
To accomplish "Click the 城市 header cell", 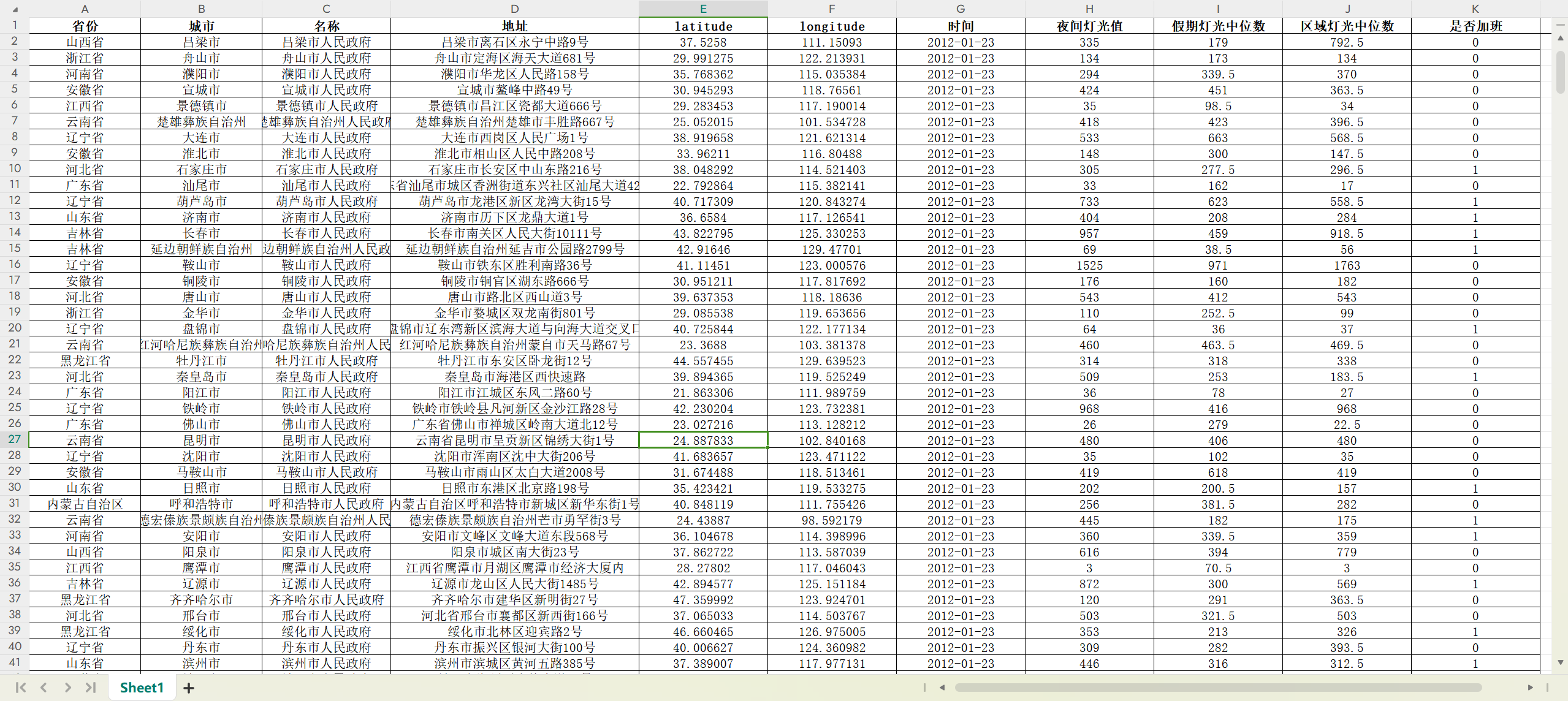I will tap(202, 26).
